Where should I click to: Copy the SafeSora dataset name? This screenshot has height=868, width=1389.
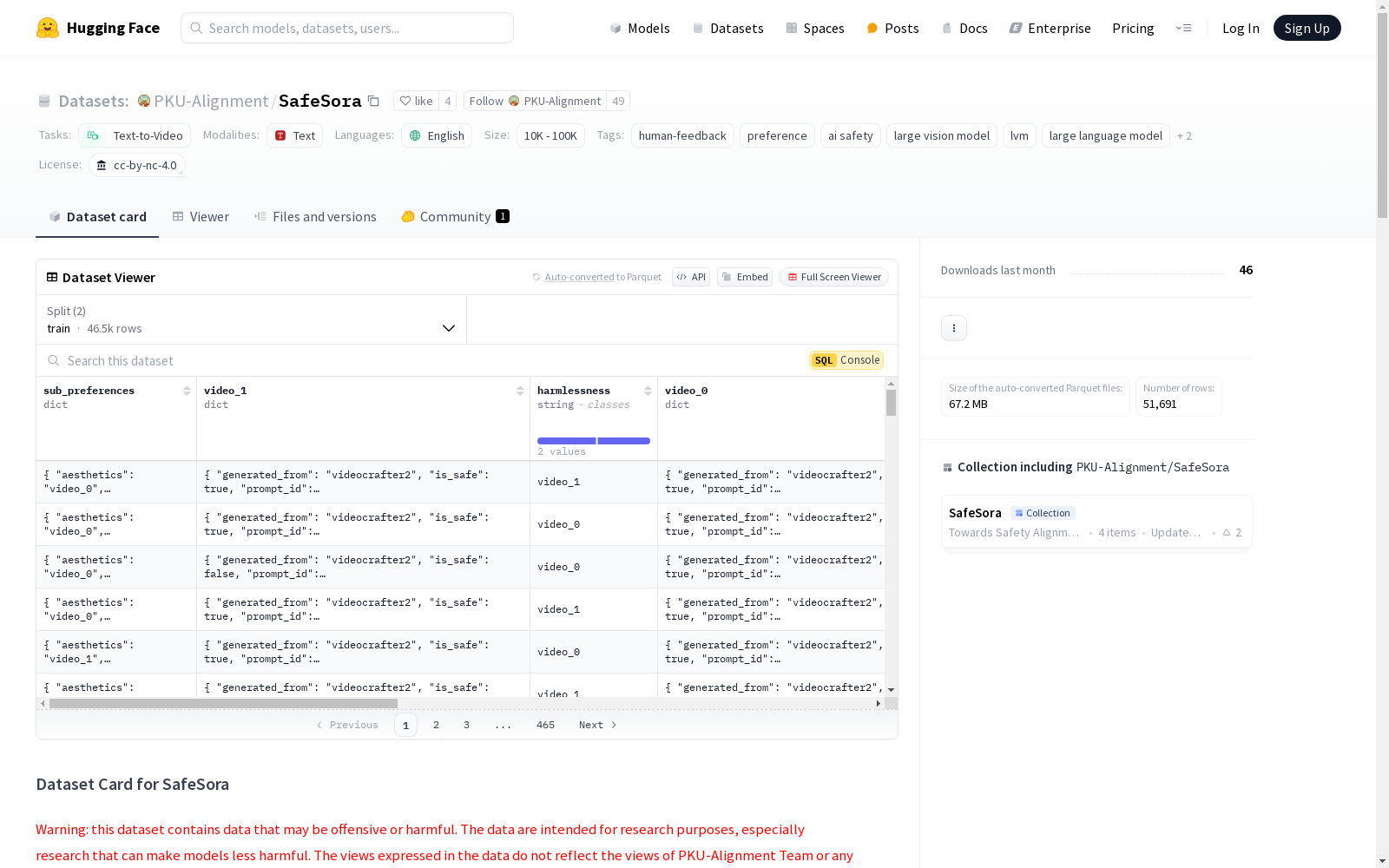point(373,101)
